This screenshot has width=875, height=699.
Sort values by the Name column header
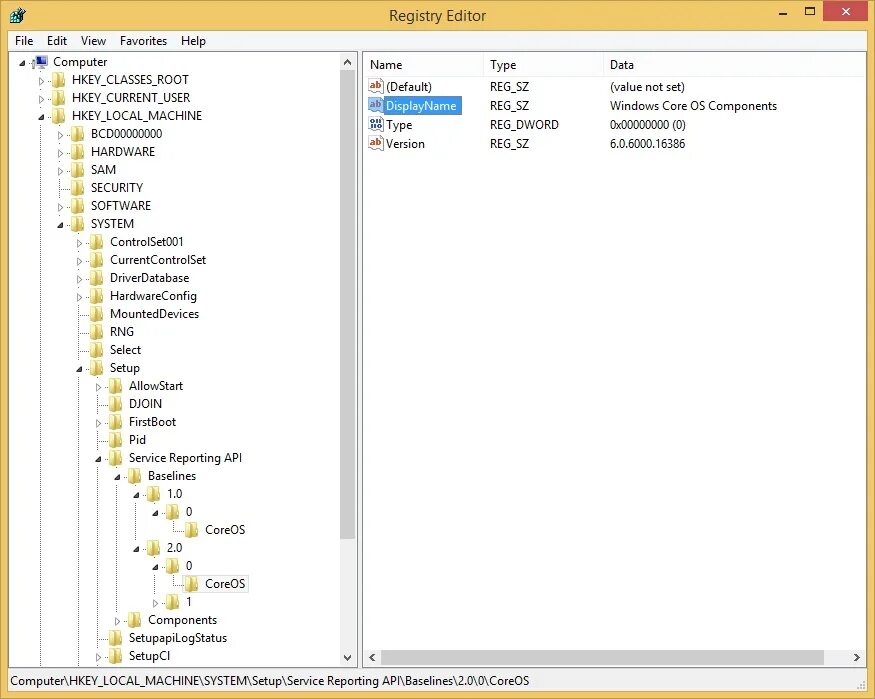pyautogui.click(x=424, y=65)
